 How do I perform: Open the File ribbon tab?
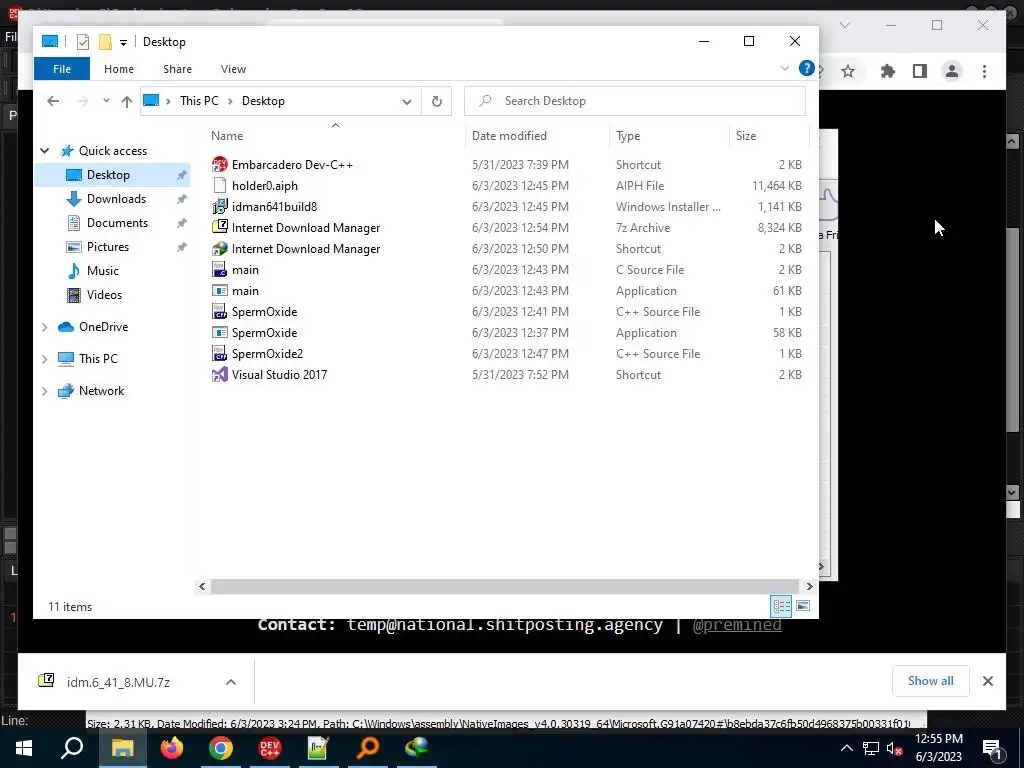62,69
